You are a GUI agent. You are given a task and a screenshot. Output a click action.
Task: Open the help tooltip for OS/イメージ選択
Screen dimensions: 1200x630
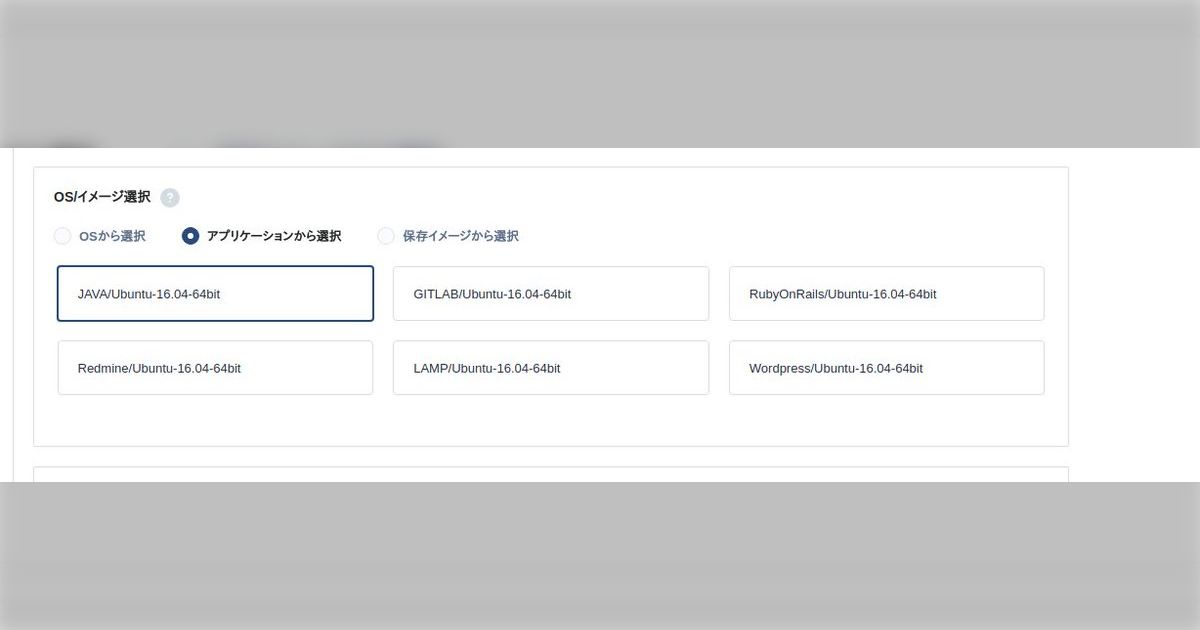pos(170,197)
